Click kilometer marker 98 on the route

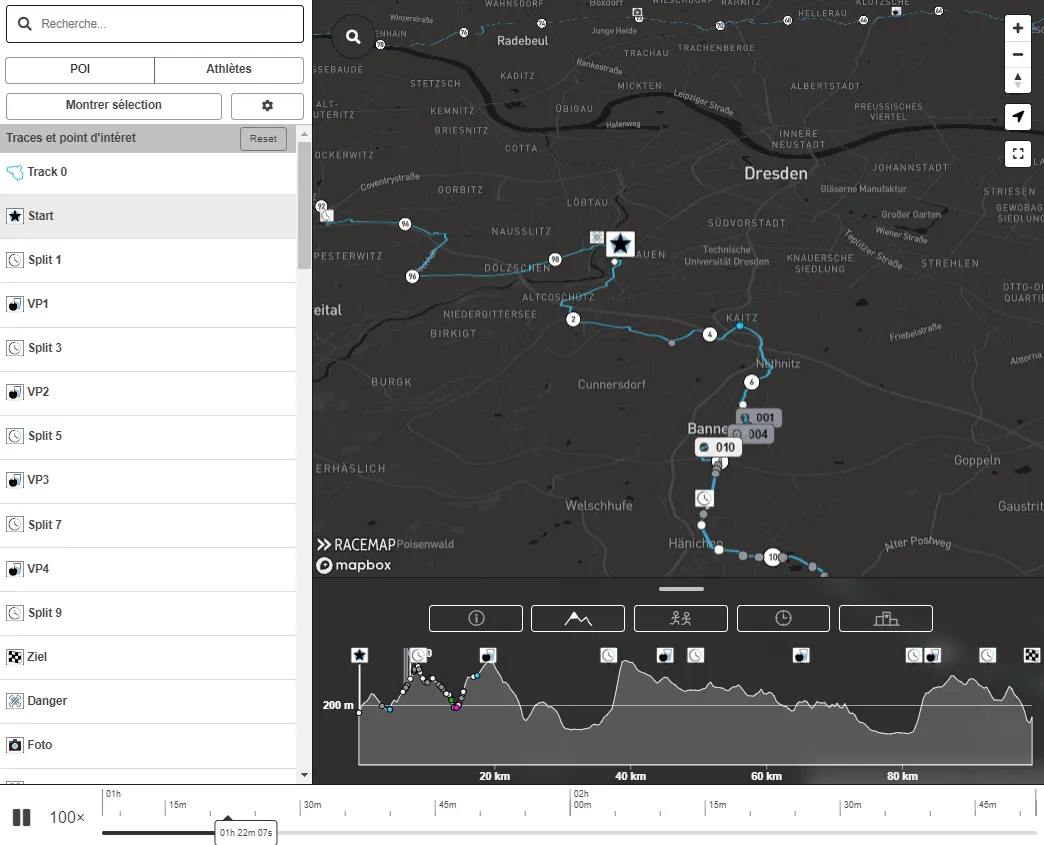pyautogui.click(x=555, y=259)
